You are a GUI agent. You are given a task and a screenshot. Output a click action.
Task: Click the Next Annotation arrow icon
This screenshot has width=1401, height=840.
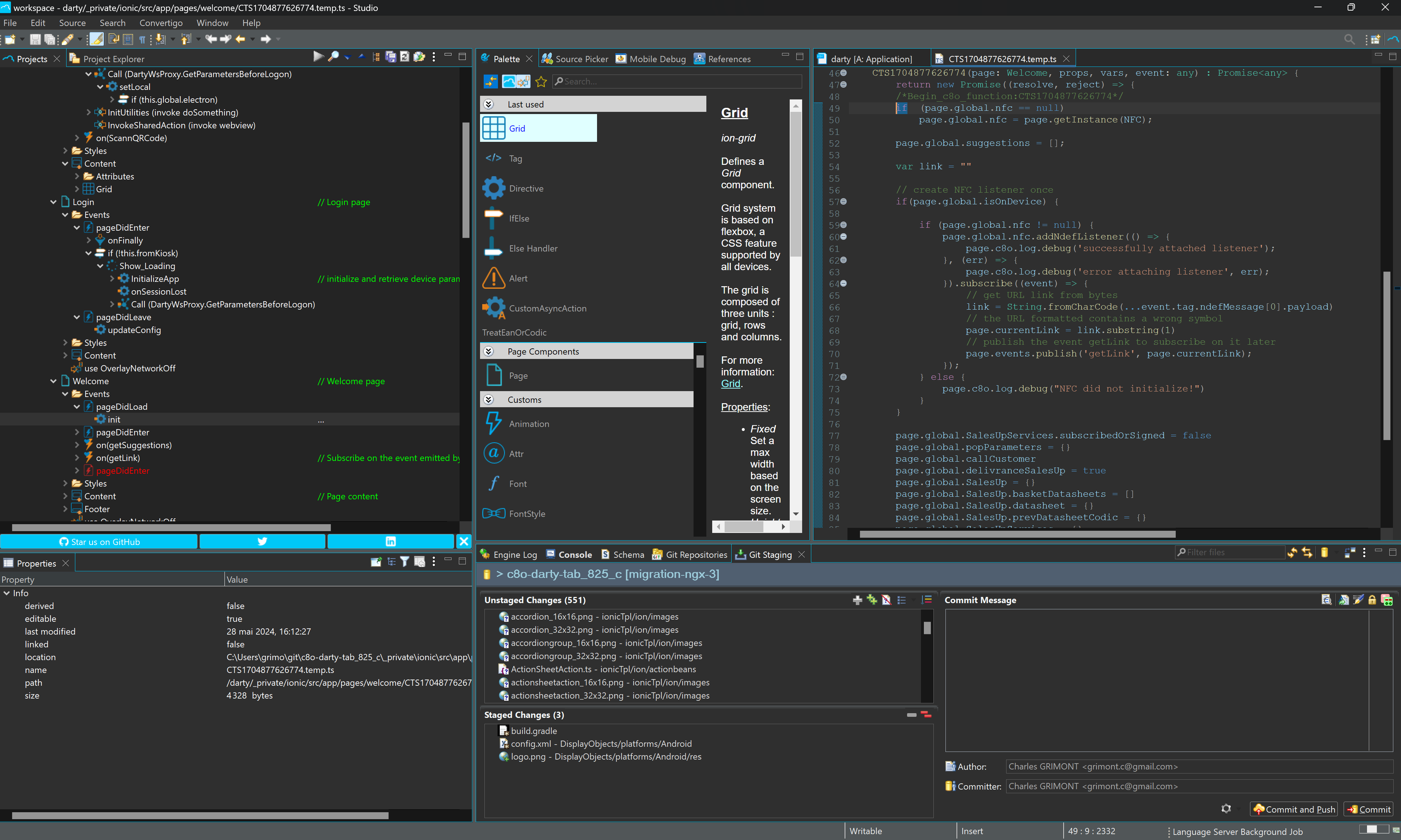pyautogui.click(x=160, y=39)
